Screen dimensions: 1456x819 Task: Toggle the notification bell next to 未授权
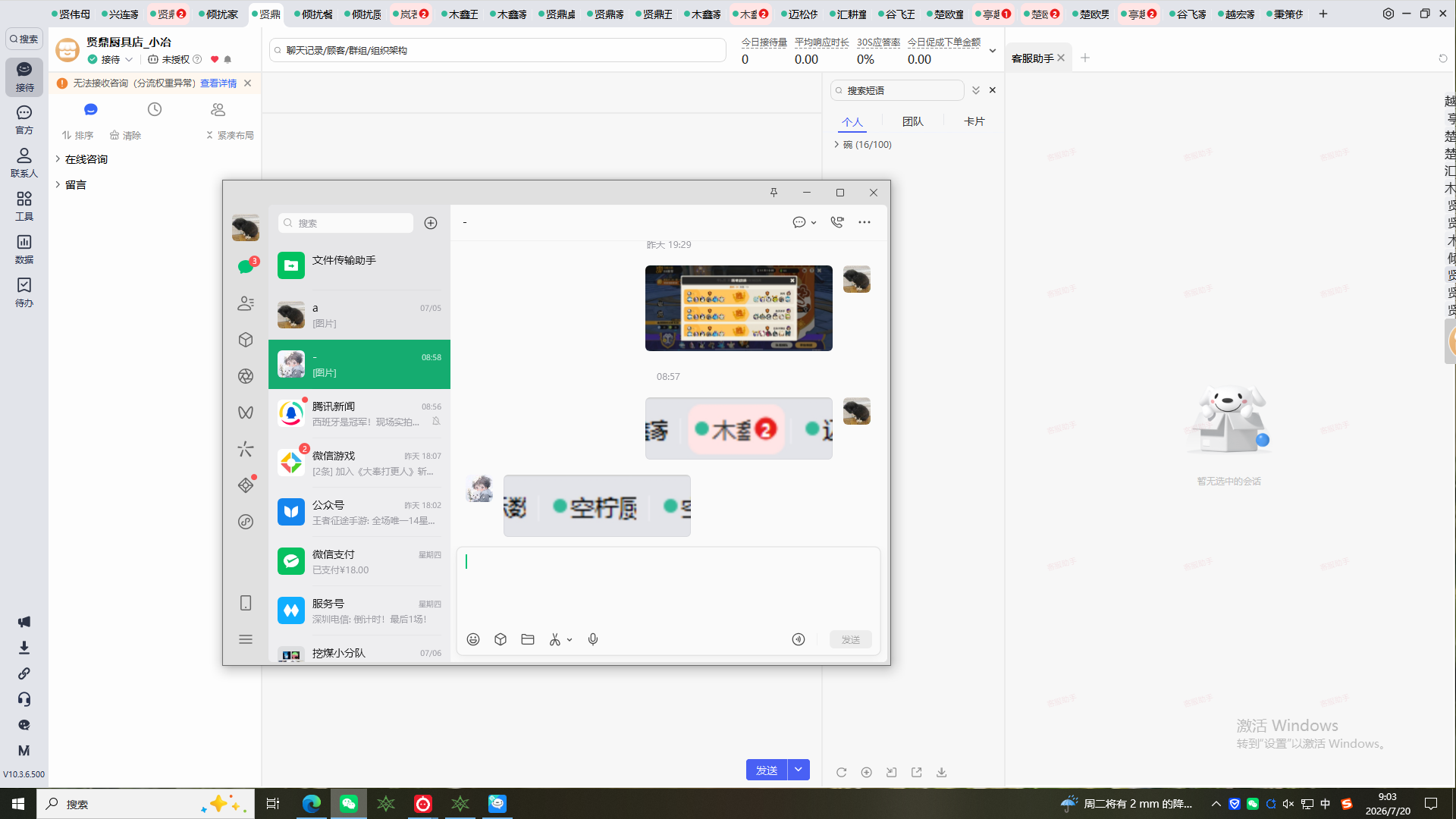click(227, 59)
